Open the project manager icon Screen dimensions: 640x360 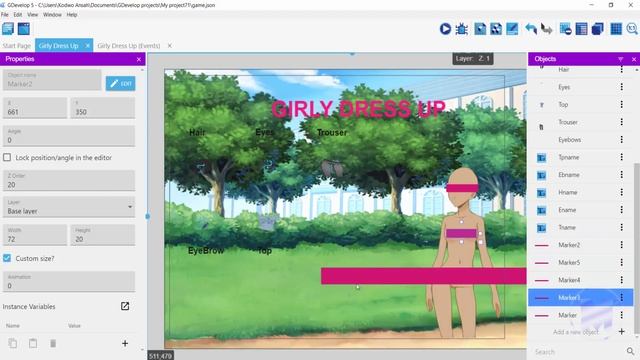pyautogui.click(x=8, y=29)
